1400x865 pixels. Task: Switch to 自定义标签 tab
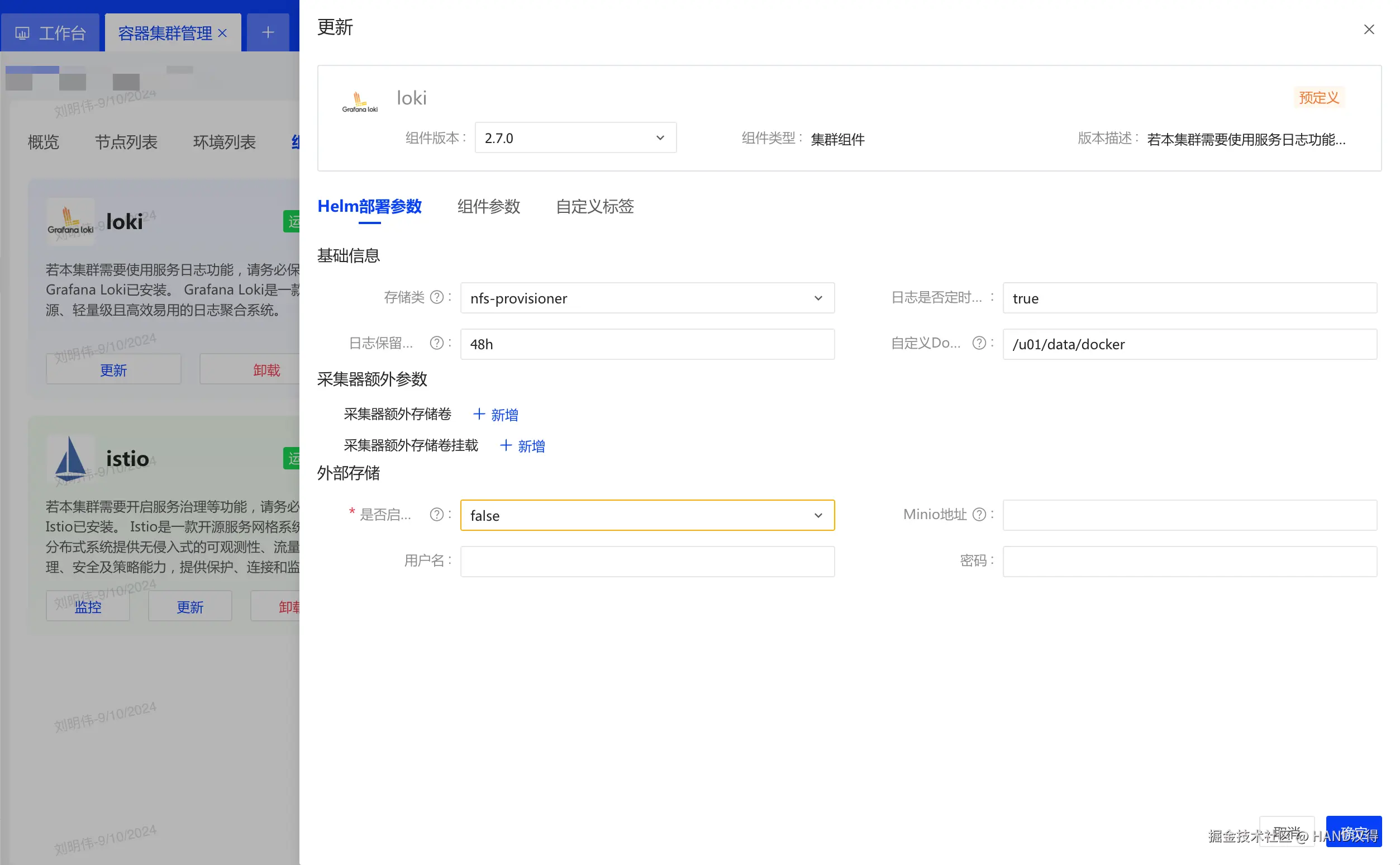coord(594,206)
